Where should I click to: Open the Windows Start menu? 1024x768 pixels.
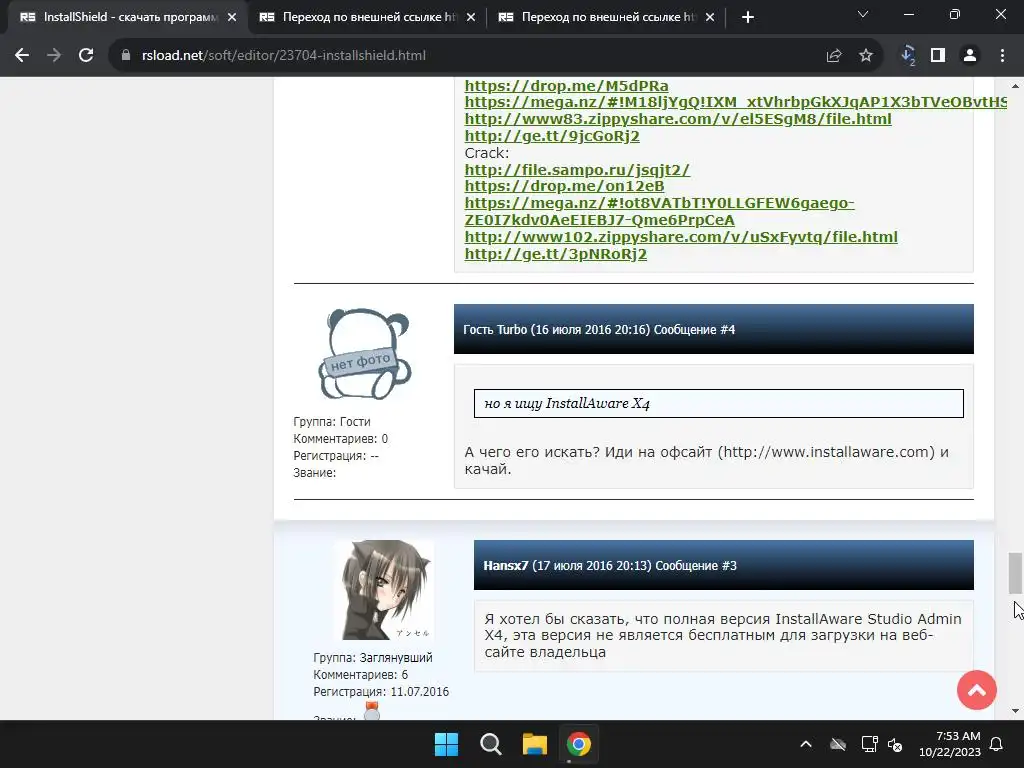[x=447, y=744]
